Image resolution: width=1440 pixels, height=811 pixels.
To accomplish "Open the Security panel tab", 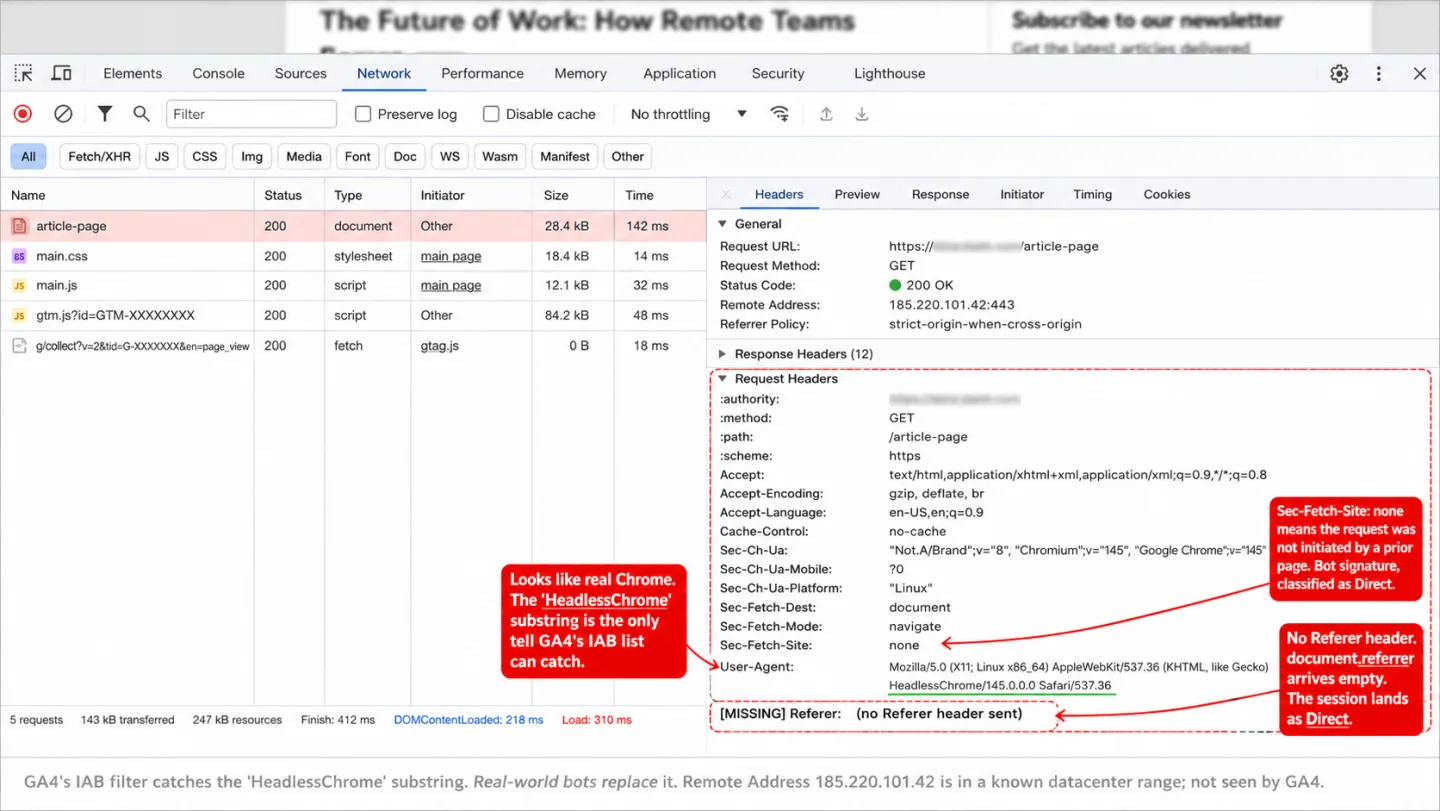I will 778,73.
